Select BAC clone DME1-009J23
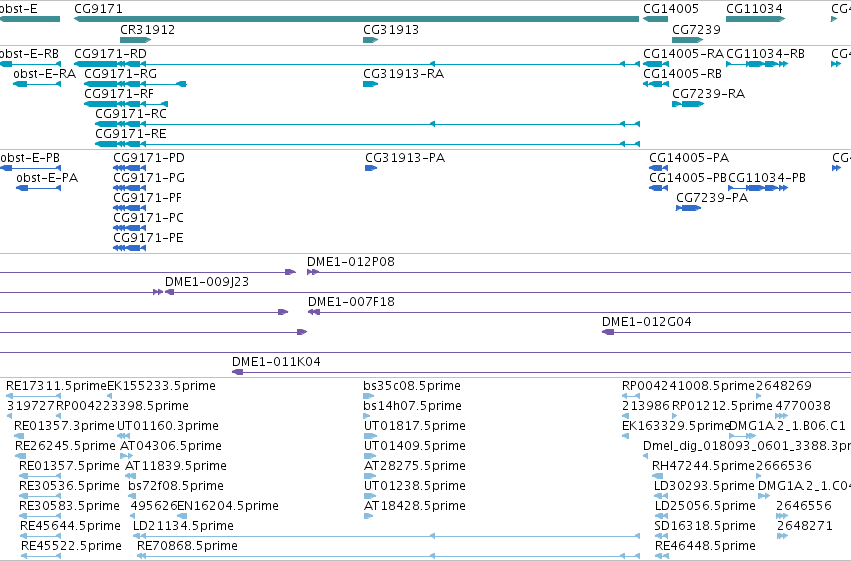The height and width of the screenshot is (561, 851). pyautogui.click(x=508, y=292)
